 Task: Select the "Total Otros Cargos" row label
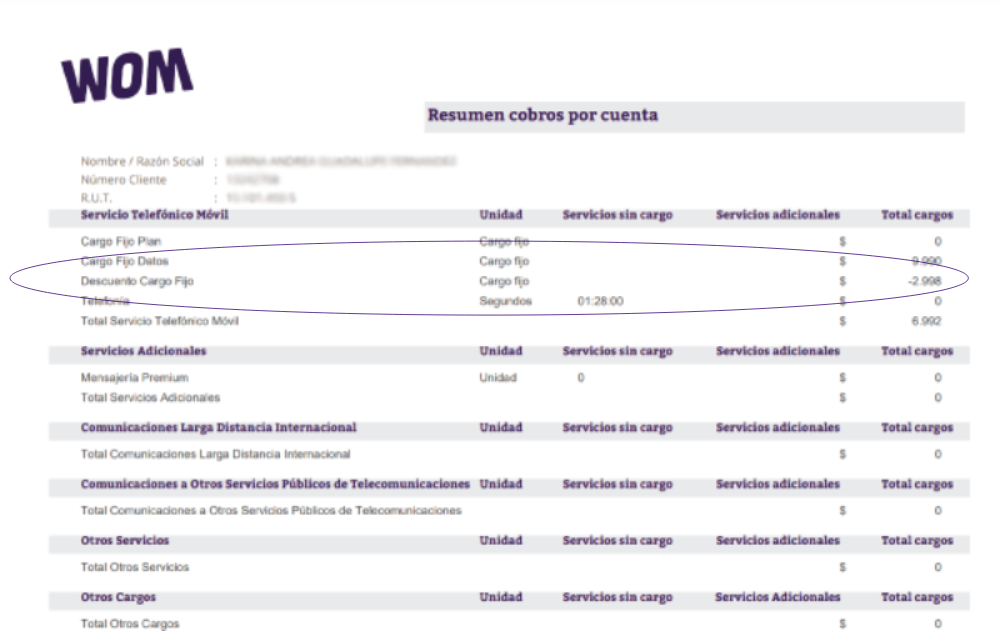(130, 624)
